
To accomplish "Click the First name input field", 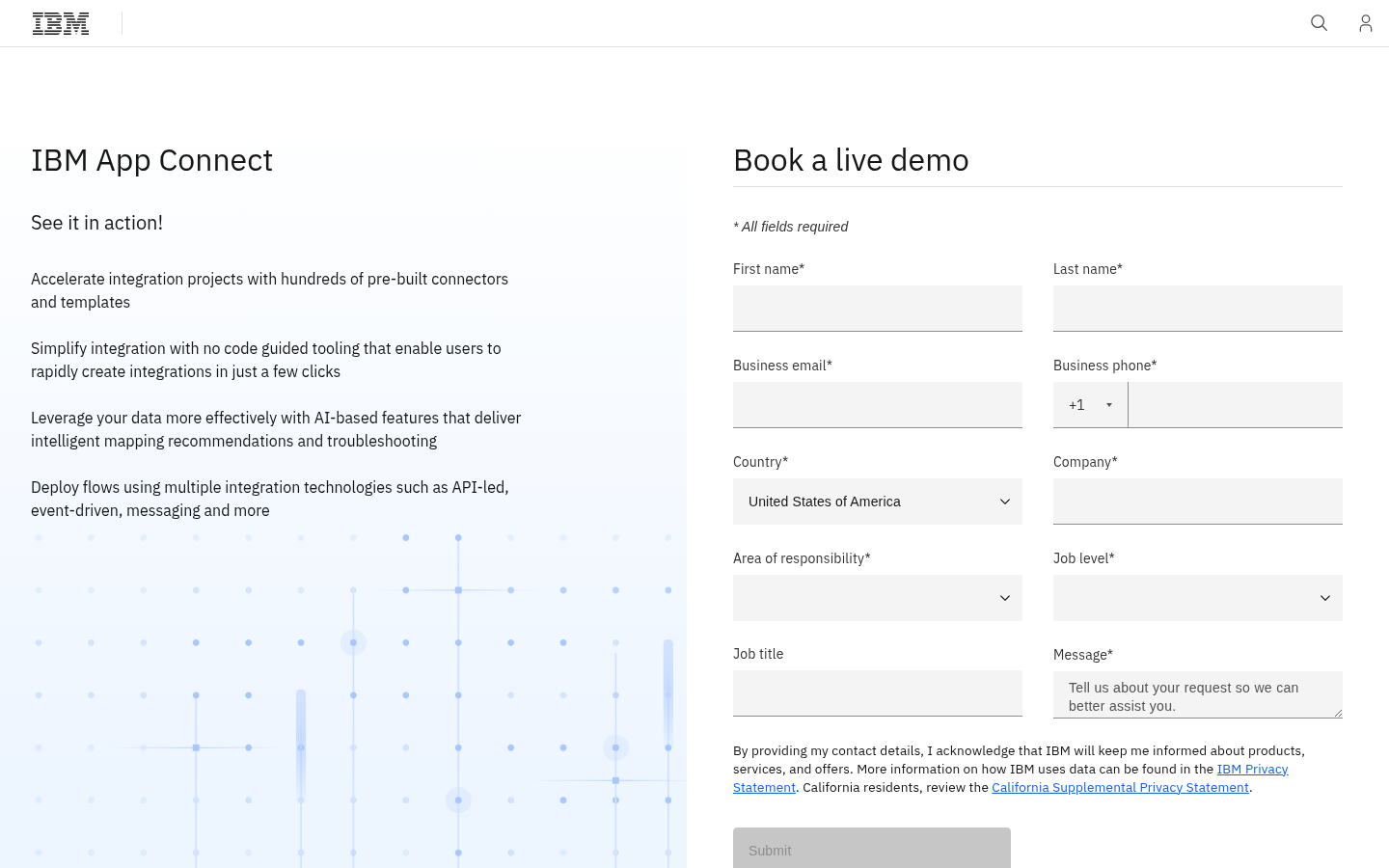I will [878, 309].
